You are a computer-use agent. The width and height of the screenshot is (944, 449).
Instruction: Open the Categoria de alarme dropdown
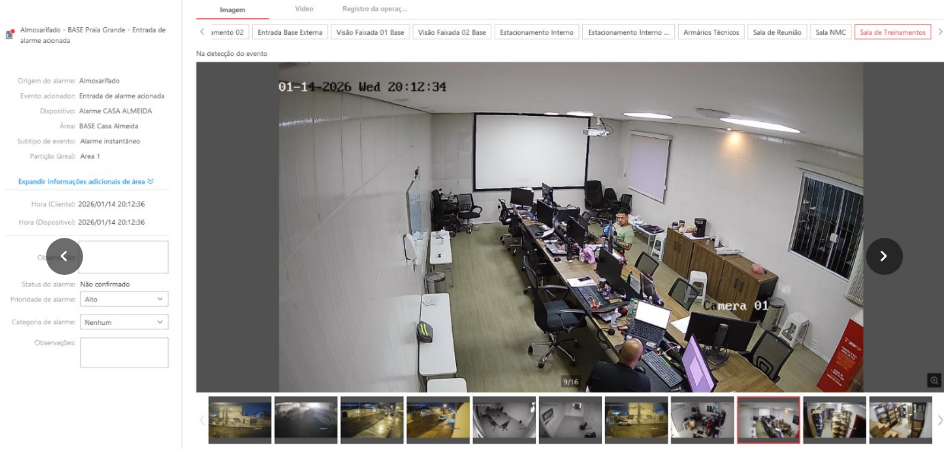tap(124, 322)
